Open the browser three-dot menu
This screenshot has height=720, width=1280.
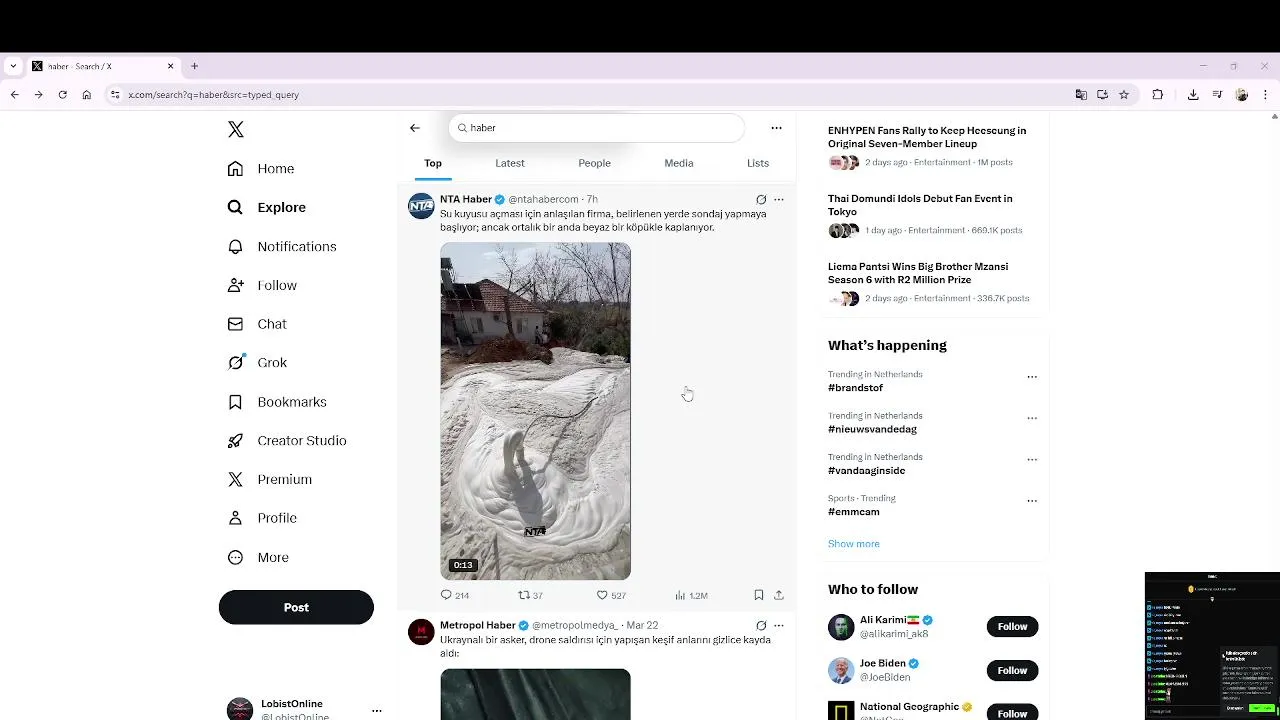pyautogui.click(x=1266, y=95)
